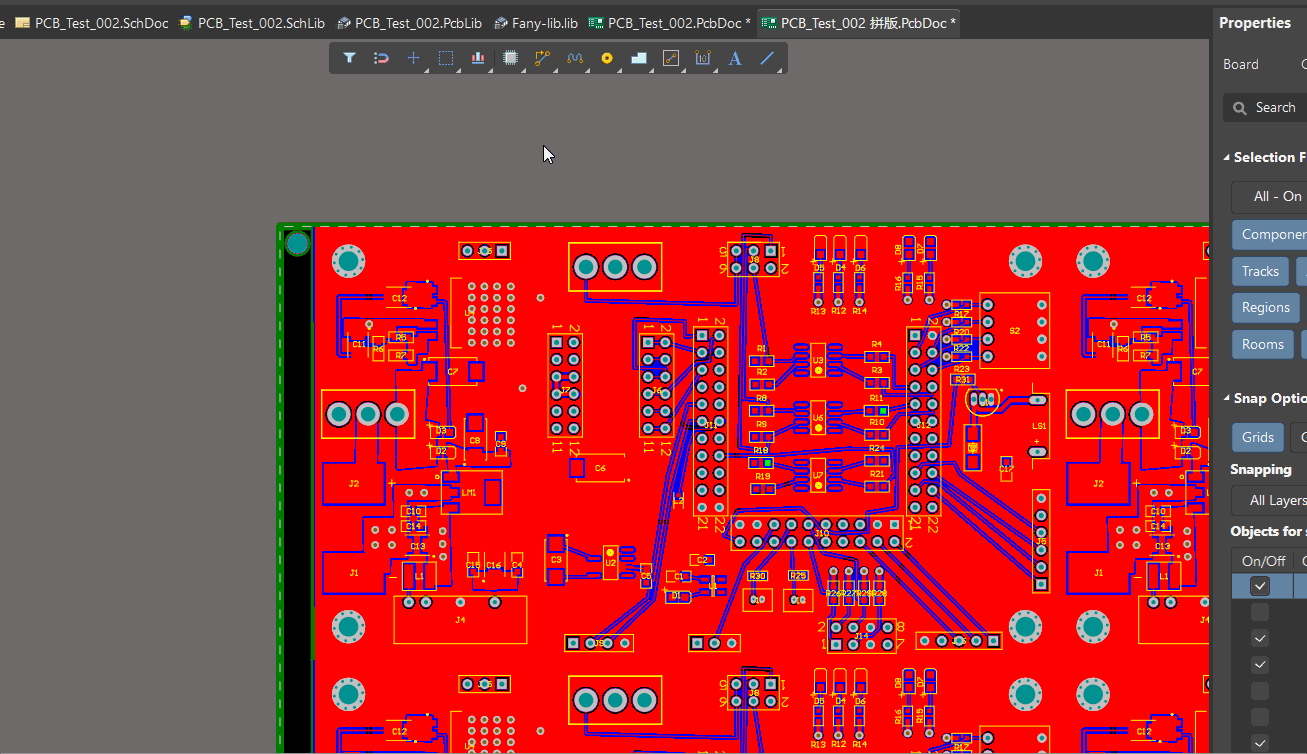Image resolution: width=1307 pixels, height=754 pixels.
Task: Choose the place component chip tool
Action: 510,58
